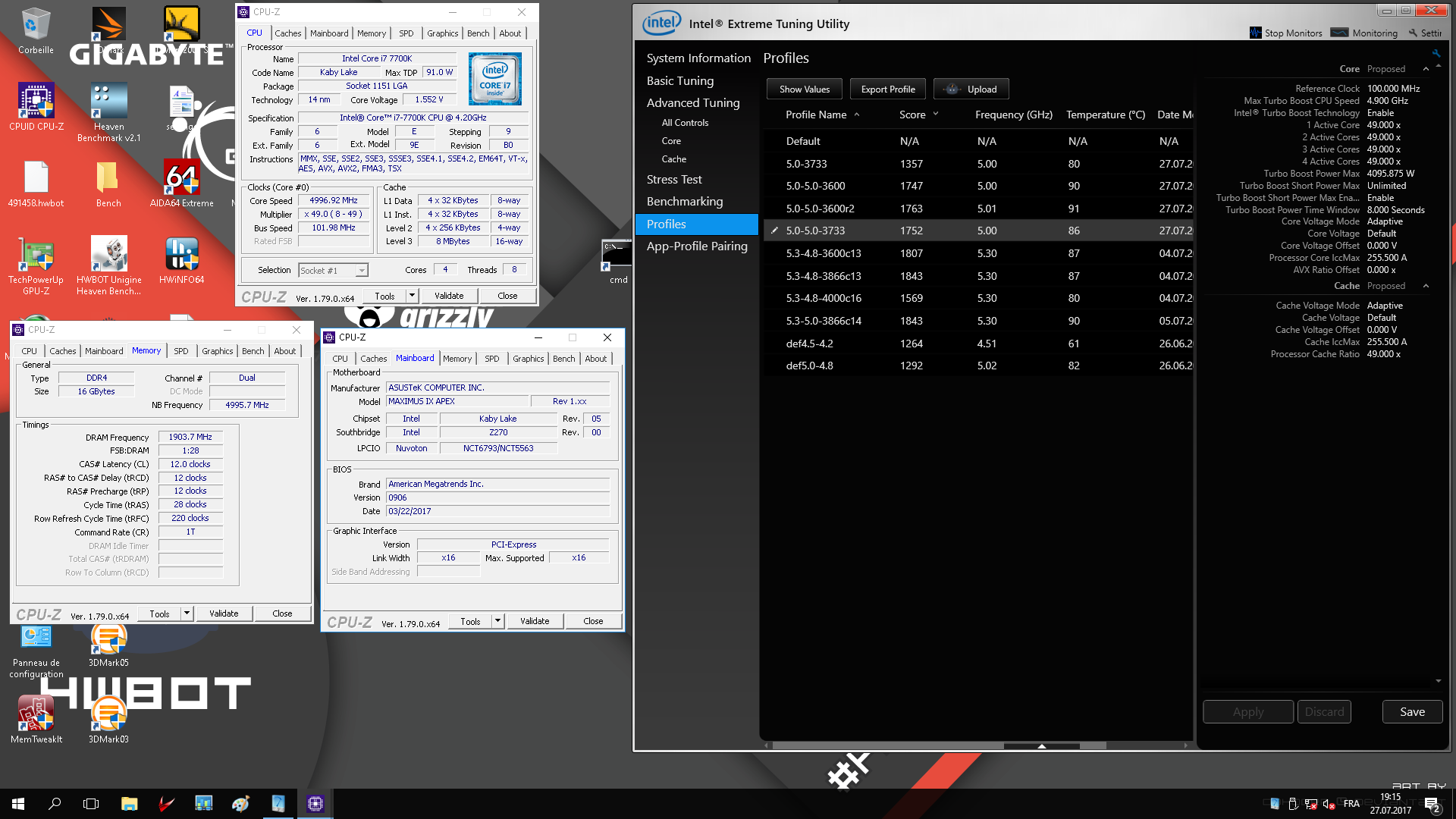Open the Action Center notification icon
This screenshot has width=1456, height=819.
(x=1432, y=805)
